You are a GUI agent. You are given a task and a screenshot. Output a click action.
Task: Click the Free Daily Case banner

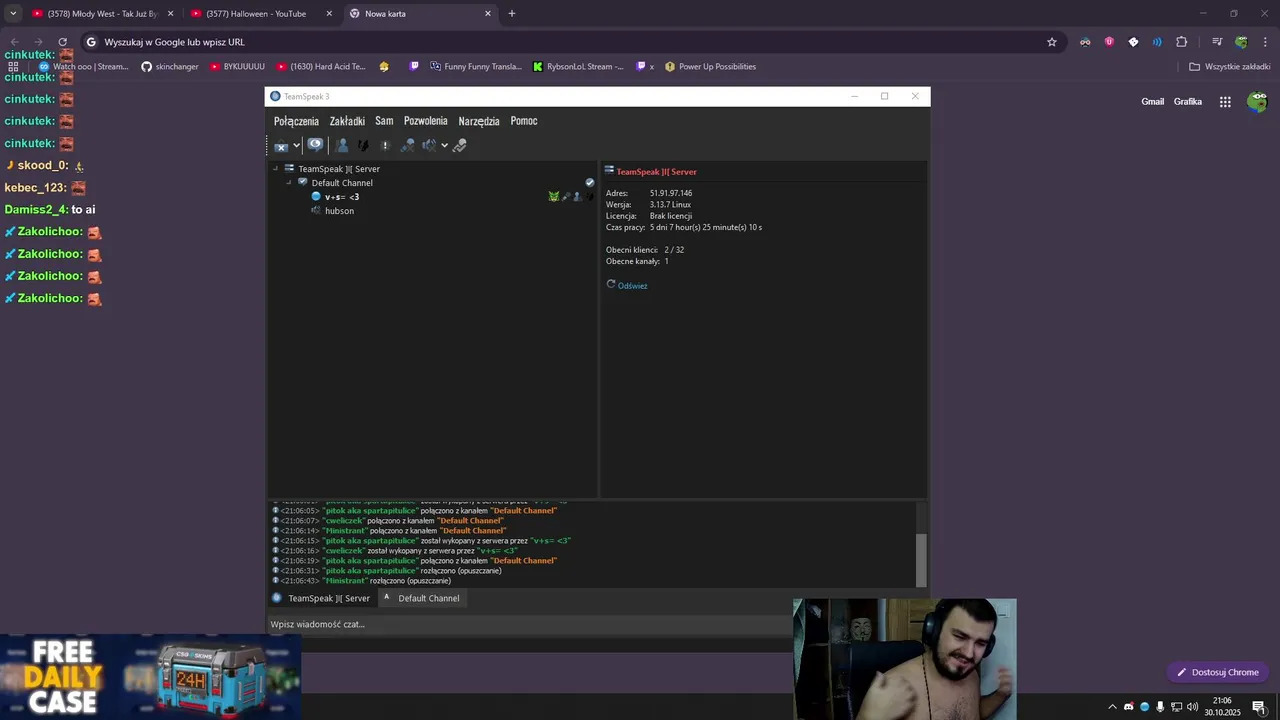[150, 677]
